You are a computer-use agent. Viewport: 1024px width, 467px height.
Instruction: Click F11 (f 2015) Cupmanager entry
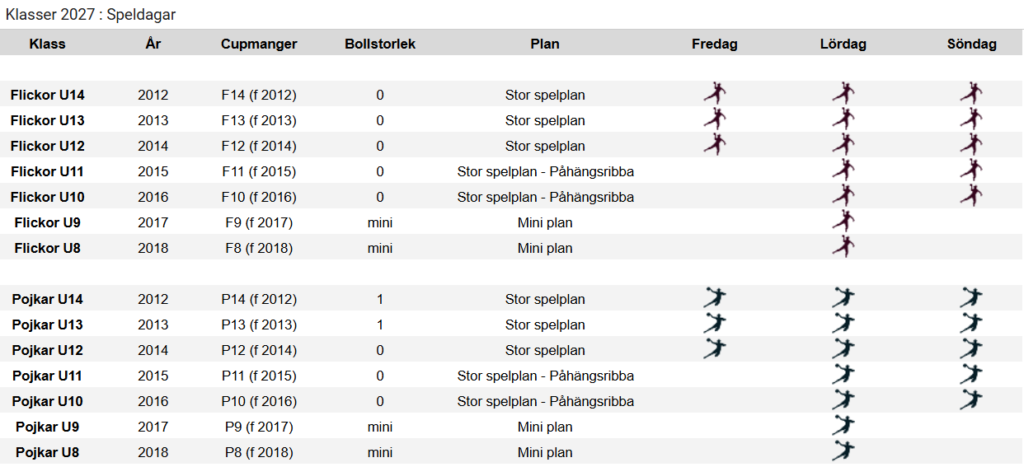pyautogui.click(x=259, y=172)
